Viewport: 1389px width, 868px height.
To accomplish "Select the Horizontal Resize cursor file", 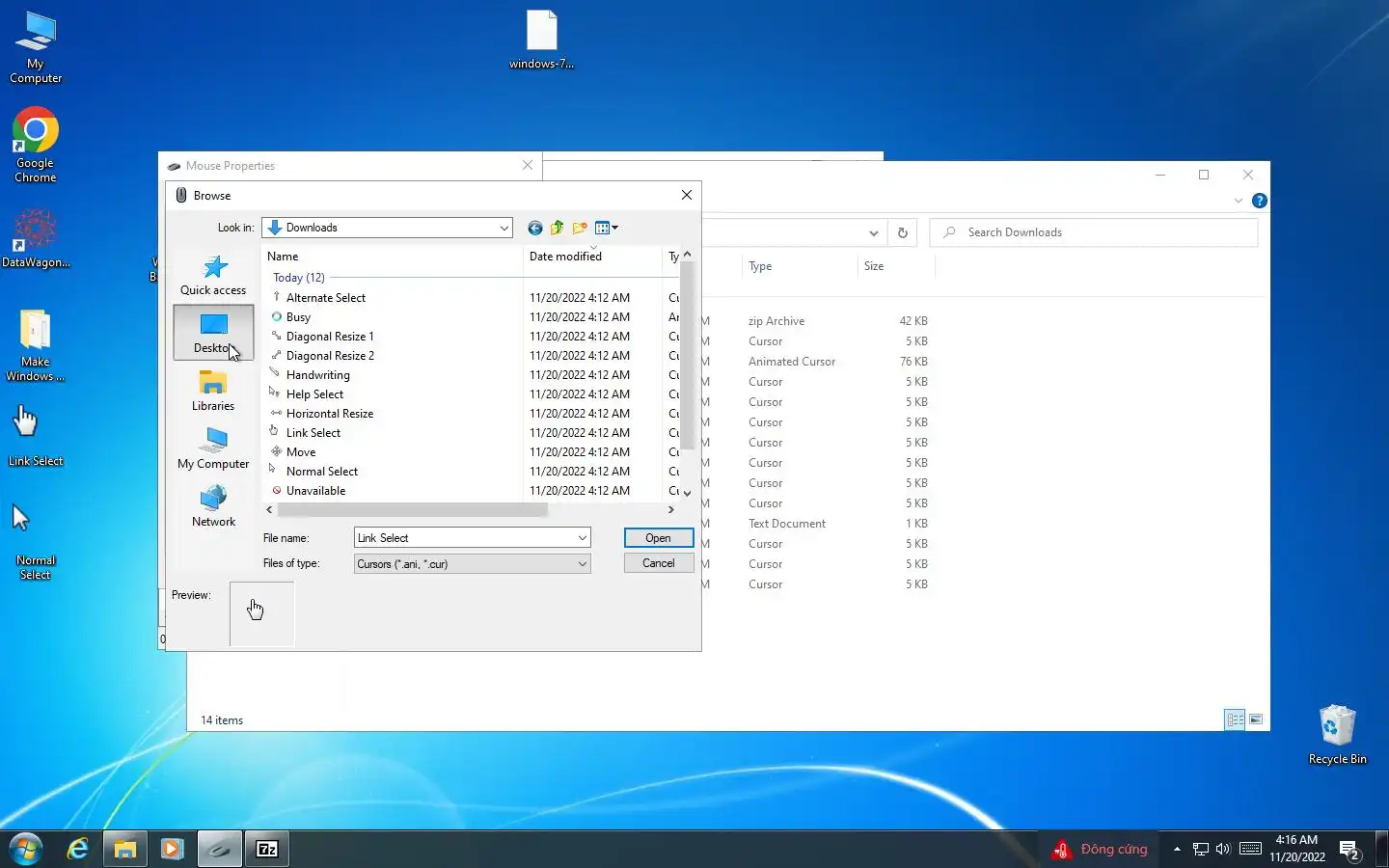I will click(x=330, y=414).
